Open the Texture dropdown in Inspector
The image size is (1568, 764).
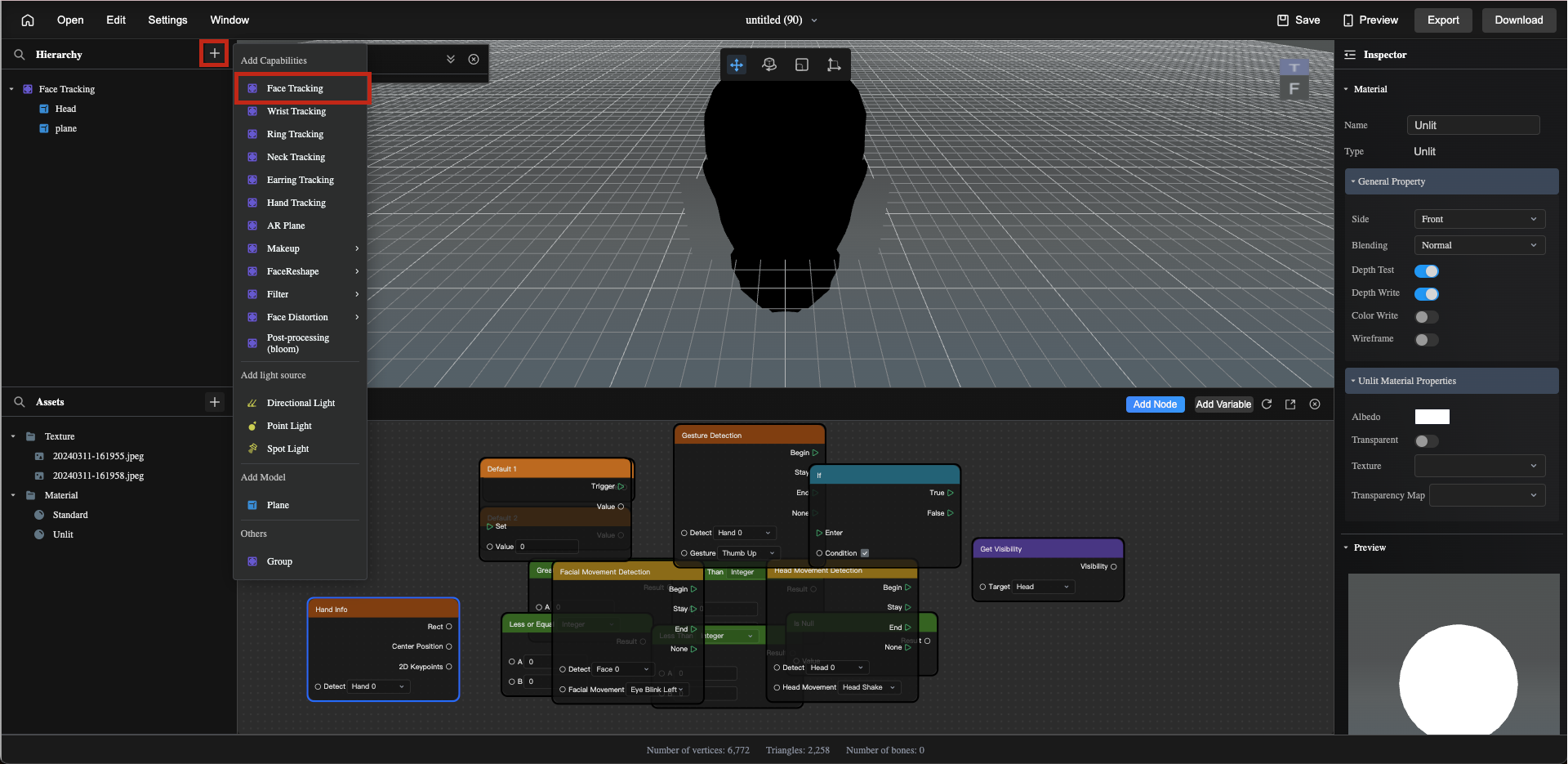(1479, 466)
